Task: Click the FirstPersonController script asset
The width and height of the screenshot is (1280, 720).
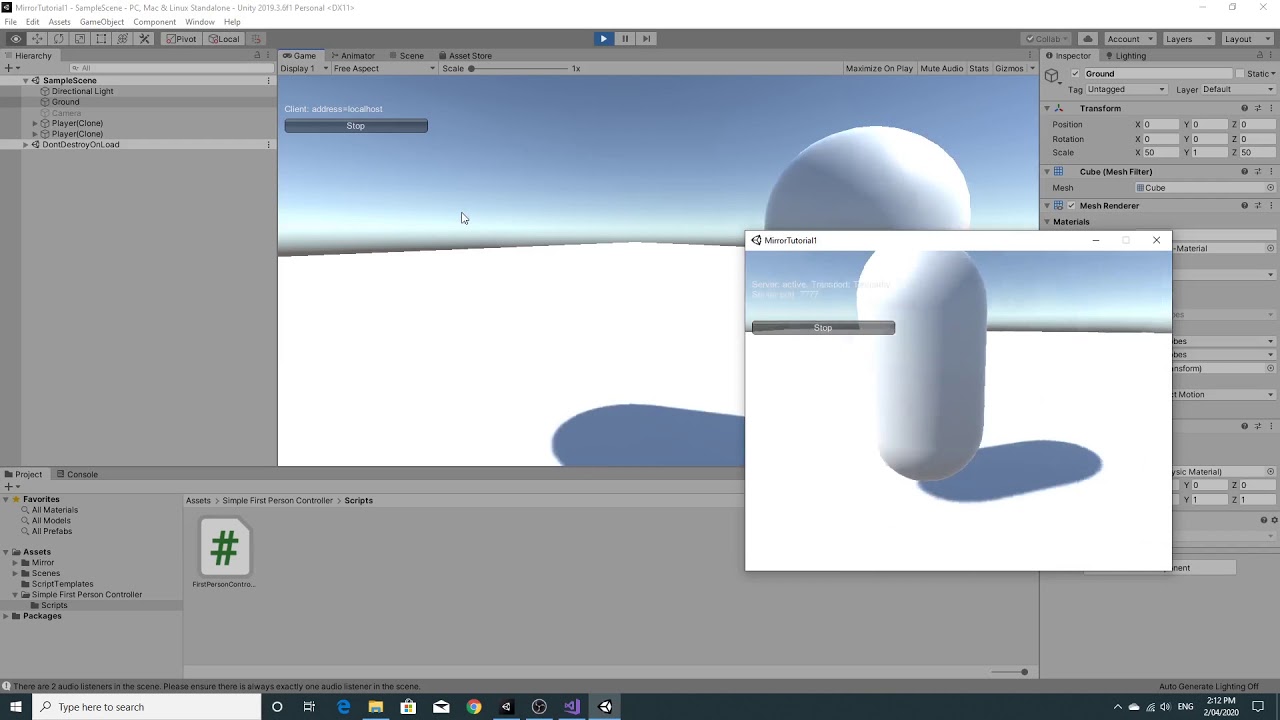Action: [x=224, y=548]
